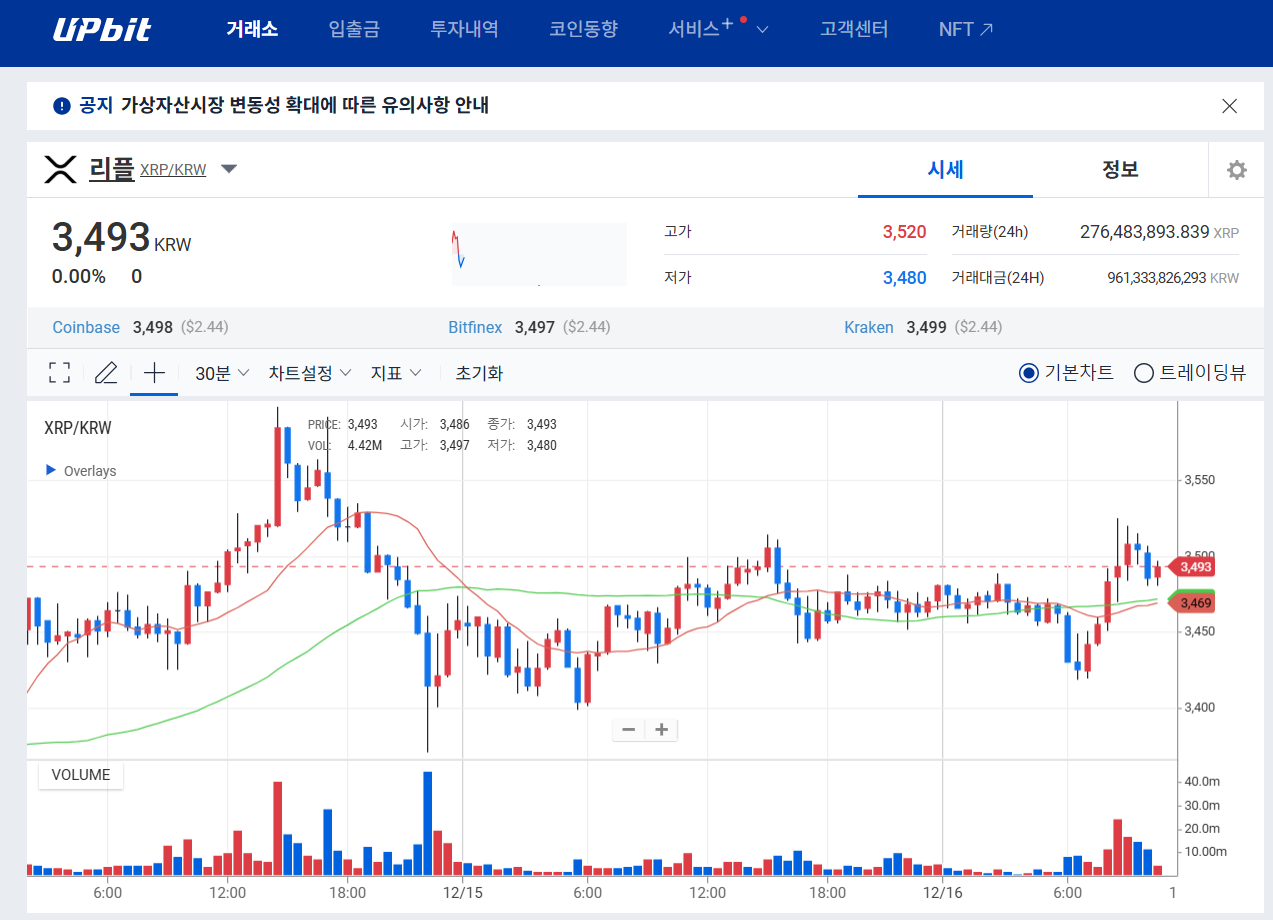Click the 3,550 price axis label
The height and width of the screenshot is (920, 1273).
1199,480
